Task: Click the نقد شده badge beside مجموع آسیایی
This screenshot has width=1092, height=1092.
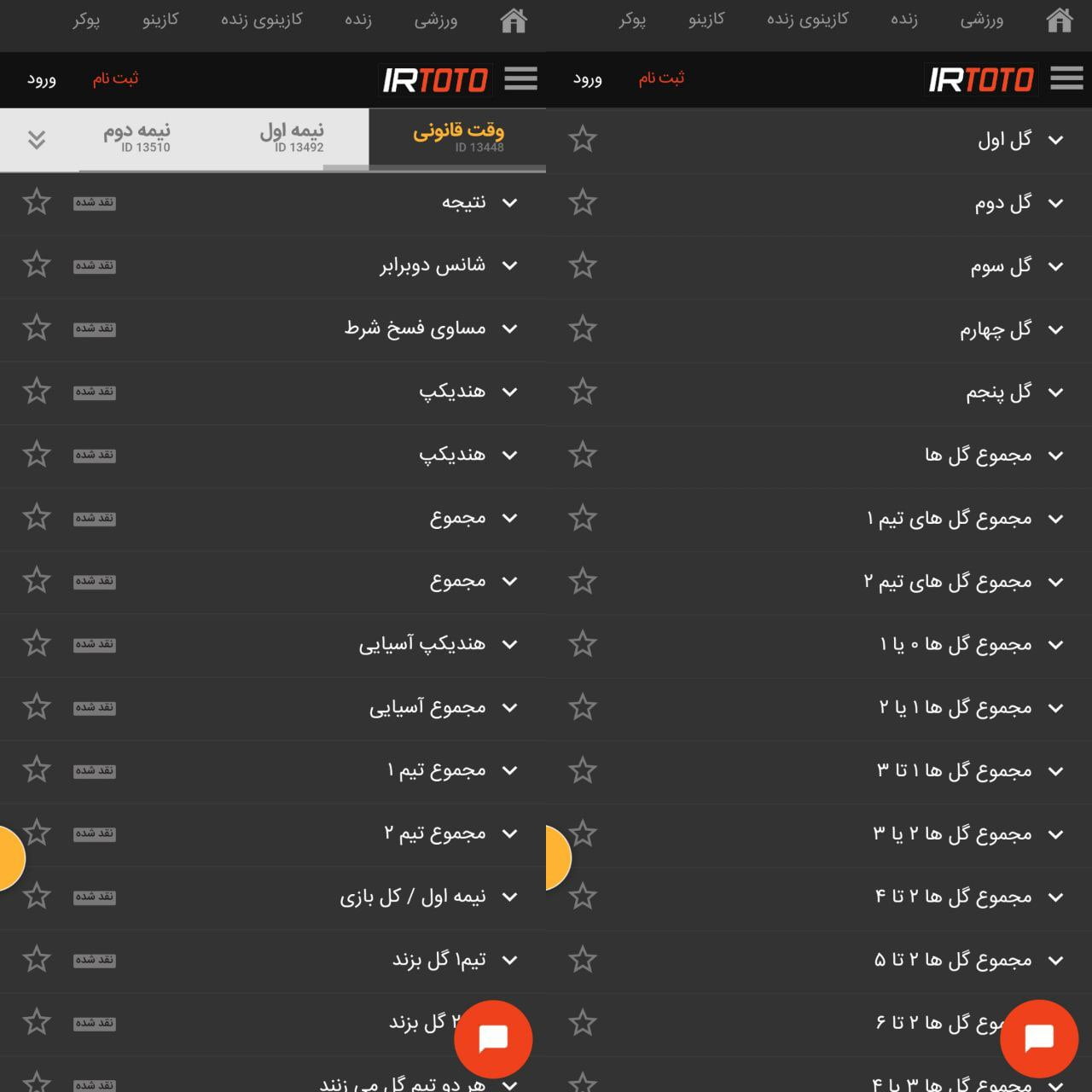Action: pyautogui.click(x=94, y=707)
